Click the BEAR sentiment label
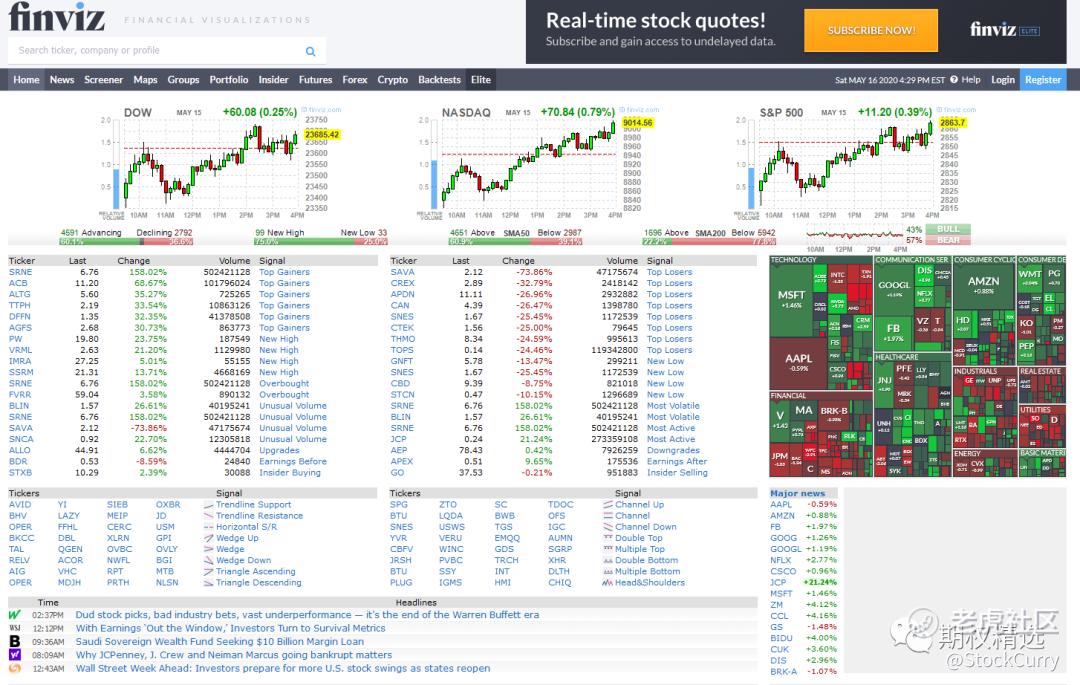Image resolution: width=1080 pixels, height=685 pixels. [x=948, y=240]
